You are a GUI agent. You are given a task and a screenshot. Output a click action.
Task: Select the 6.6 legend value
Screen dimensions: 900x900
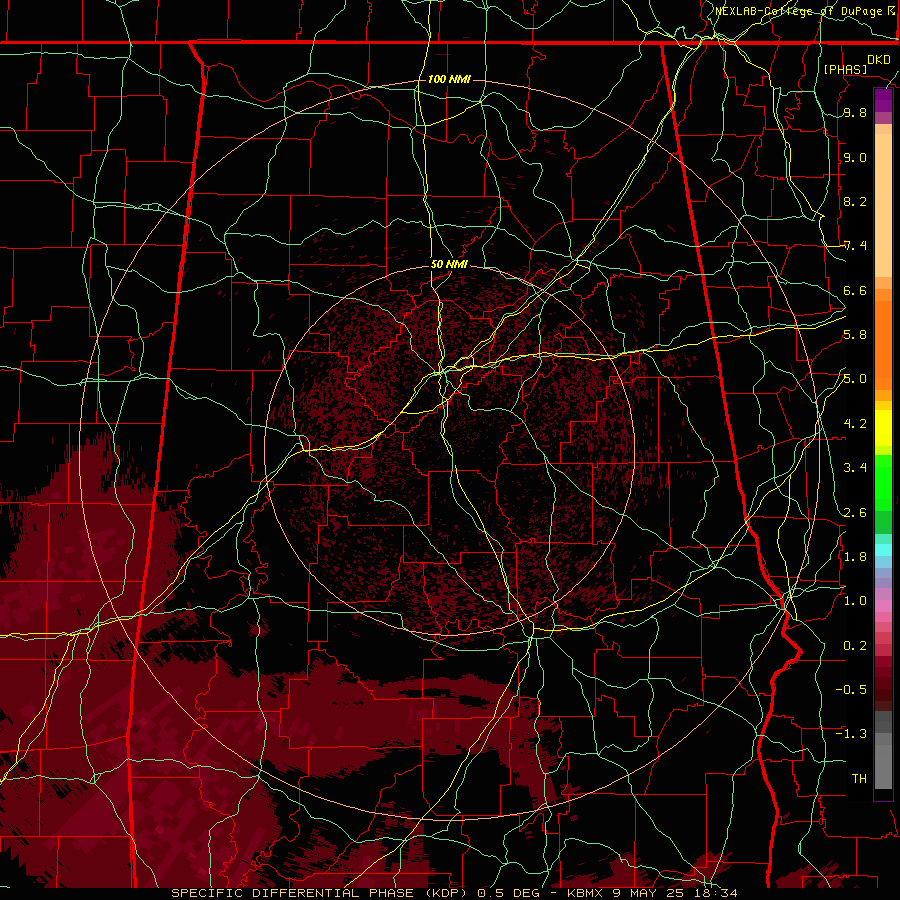coord(855,290)
